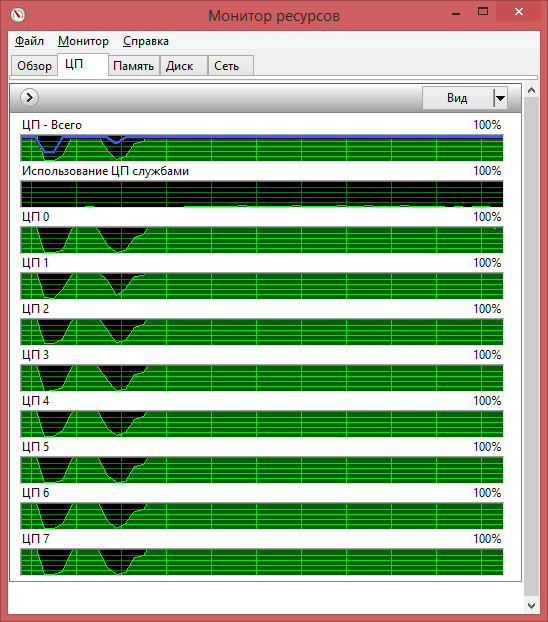Close the Монитор ресурсов window
The height and width of the screenshot is (622, 548).
518,12
